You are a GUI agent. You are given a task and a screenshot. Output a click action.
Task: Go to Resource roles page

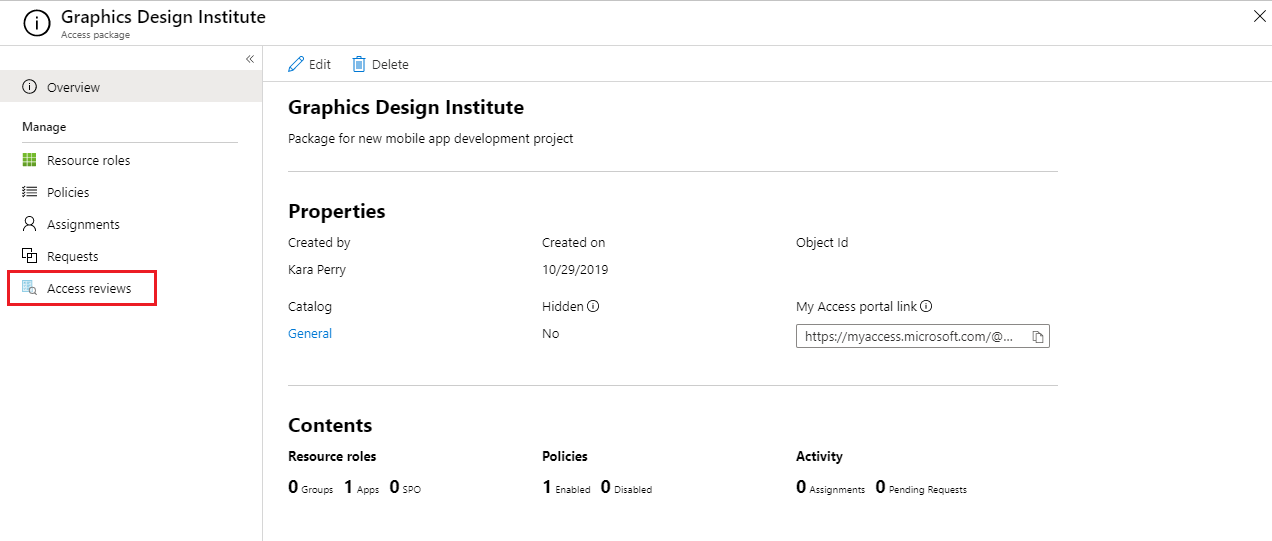point(88,160)
